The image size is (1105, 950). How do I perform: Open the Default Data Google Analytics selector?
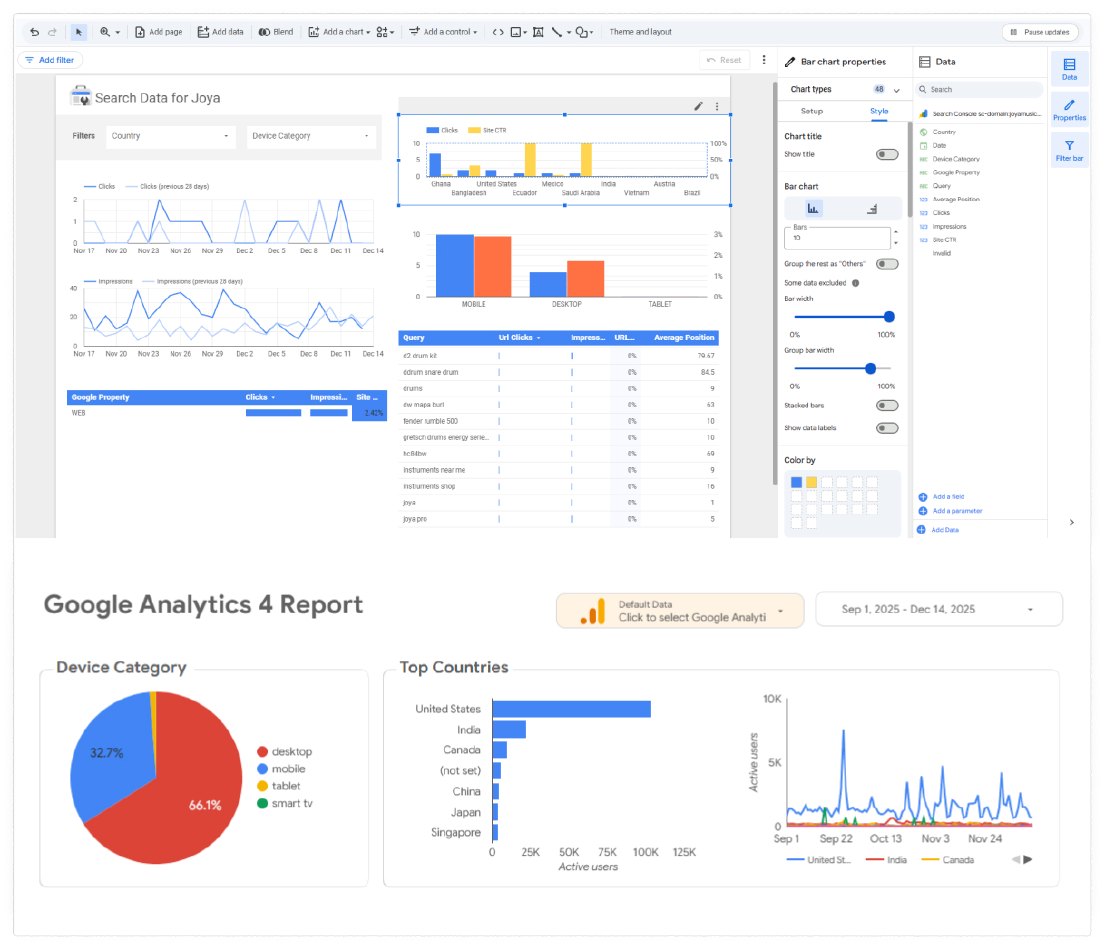coord(680,610)
